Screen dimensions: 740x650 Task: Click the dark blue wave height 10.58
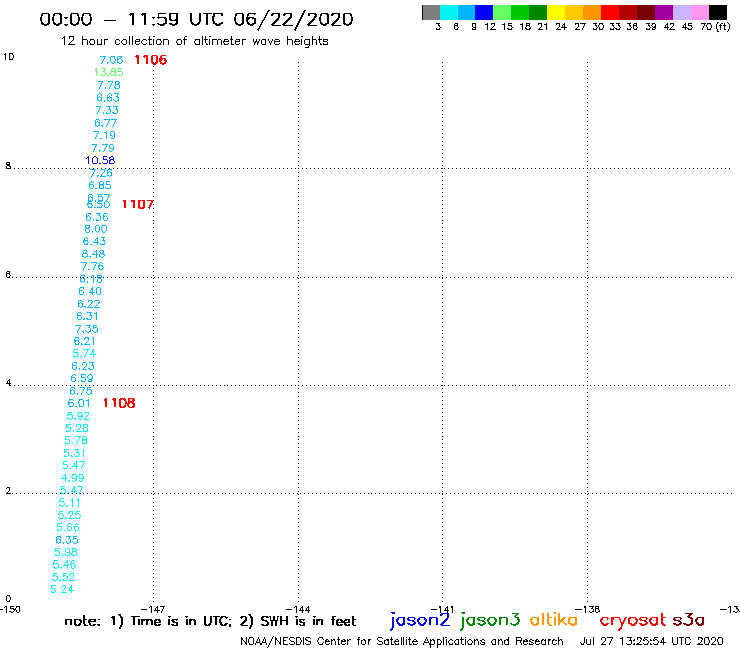point(100,160)
